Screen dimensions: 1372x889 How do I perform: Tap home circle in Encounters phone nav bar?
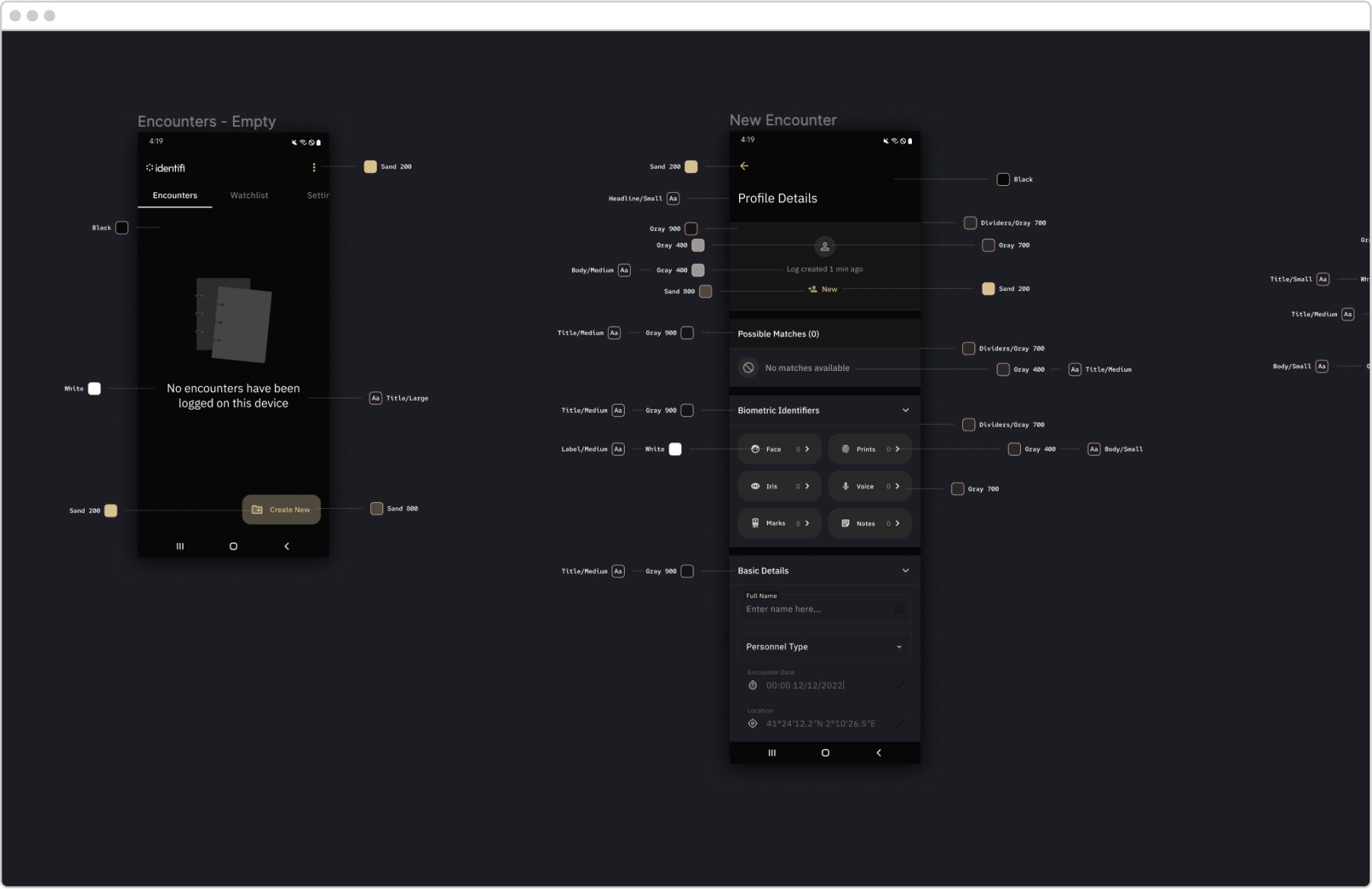pos(233,546)
